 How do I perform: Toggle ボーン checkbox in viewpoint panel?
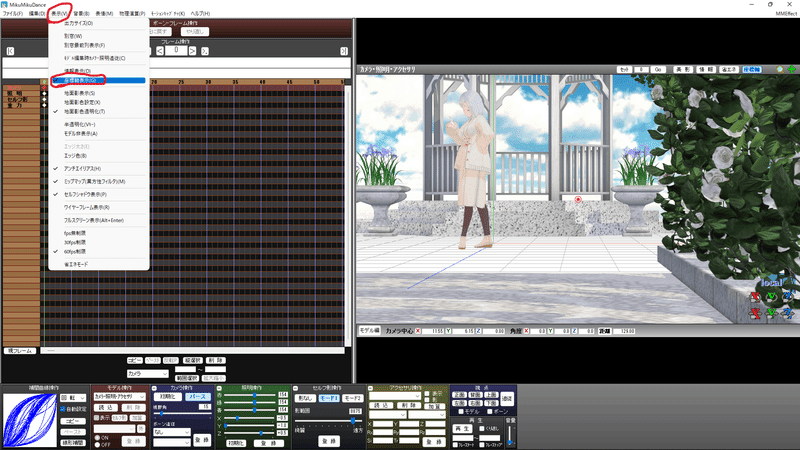pyautogui.click(x=489, y=411)
